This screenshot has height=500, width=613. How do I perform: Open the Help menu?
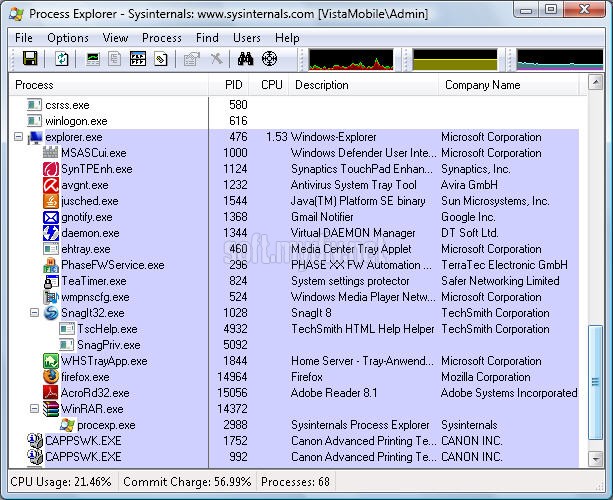287,38
